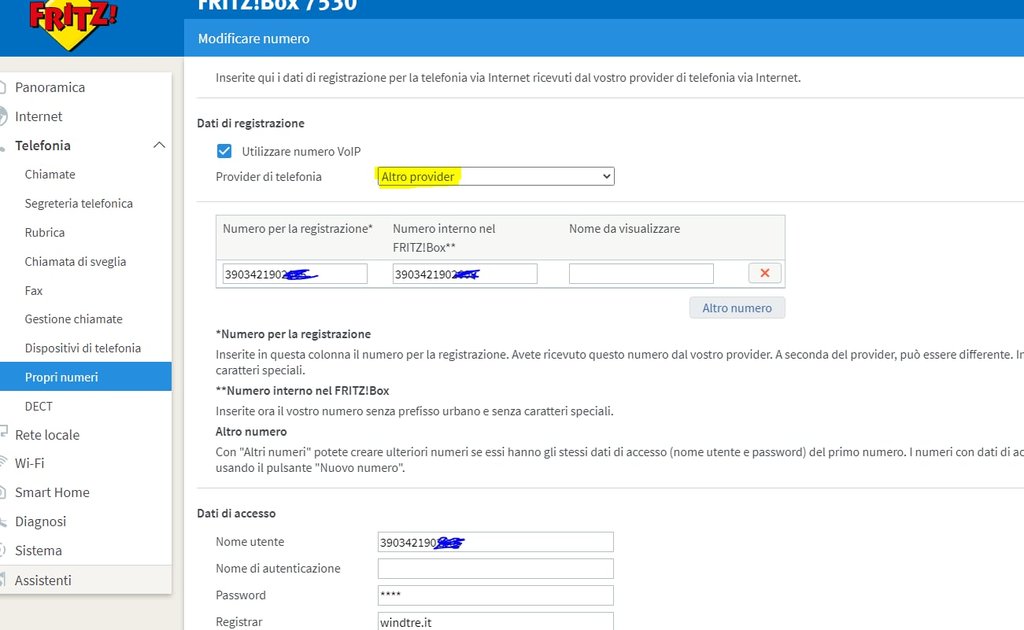1024x630 pixels.
Task: Select Telefonia in sidebar
Action: click(42, 145)
